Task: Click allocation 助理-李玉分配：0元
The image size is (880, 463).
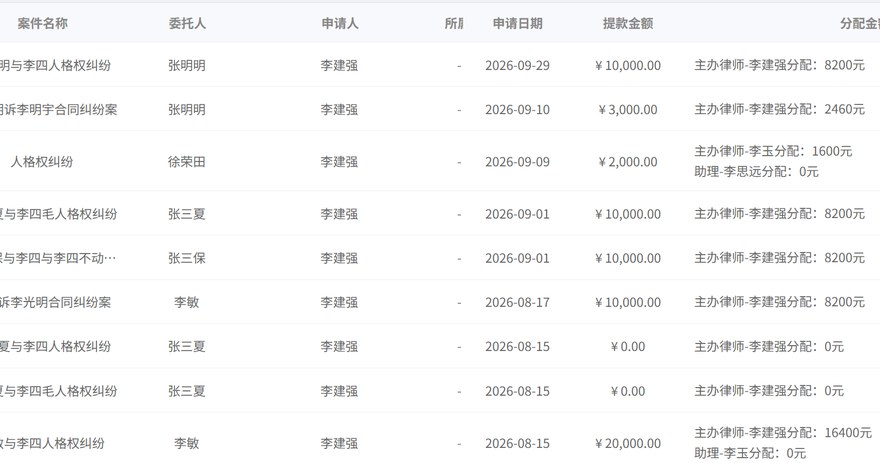Action: 750,453
